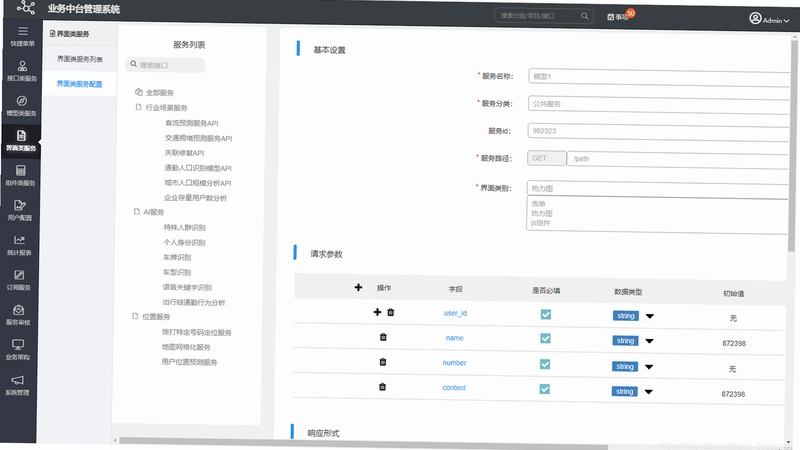The image size is (800, 450).
Task: Choose 表单 from the dropdown list
Action: tap(539, 204)
